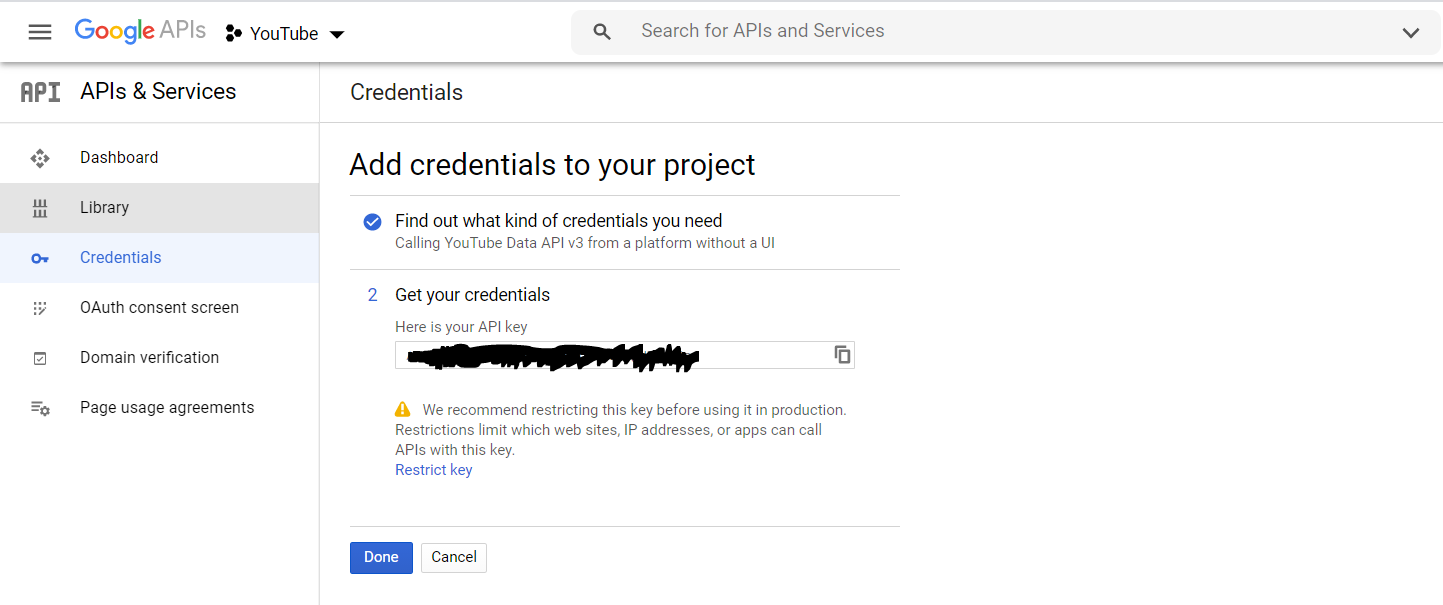This screenshot has width=1443, height=605.
Task: Click the Done button
Action: [x=381, y=557]
